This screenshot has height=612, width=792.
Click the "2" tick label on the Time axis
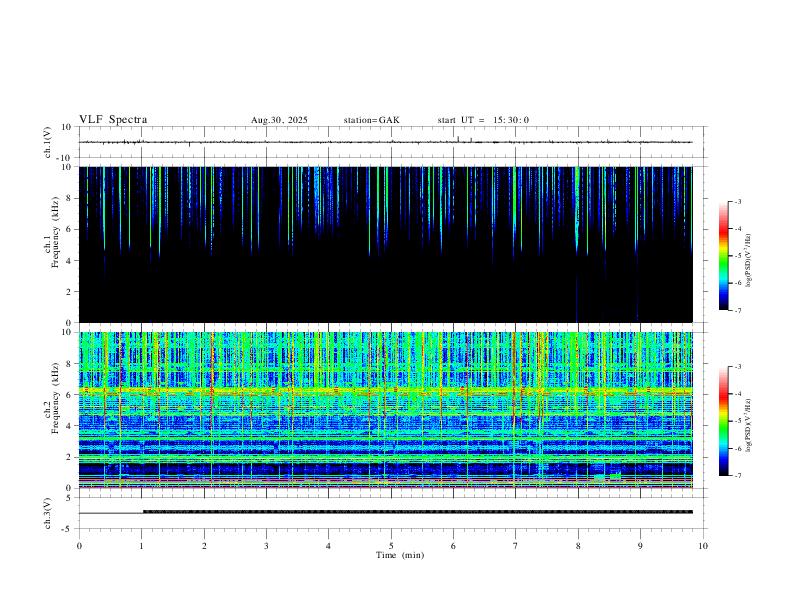tap(204, 546)
